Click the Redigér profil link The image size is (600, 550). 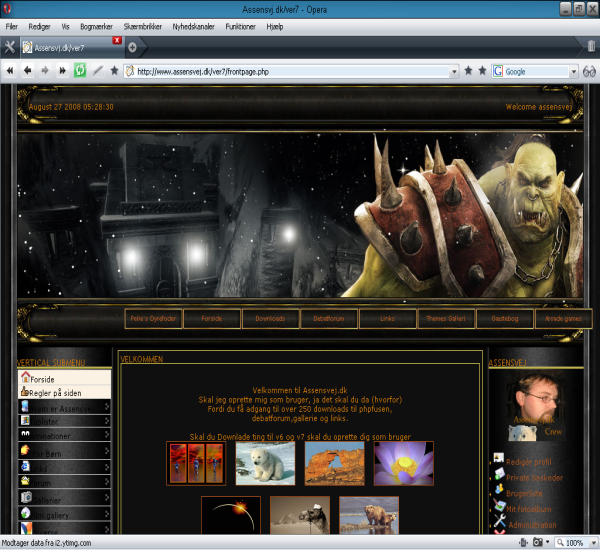click(528, 462)
